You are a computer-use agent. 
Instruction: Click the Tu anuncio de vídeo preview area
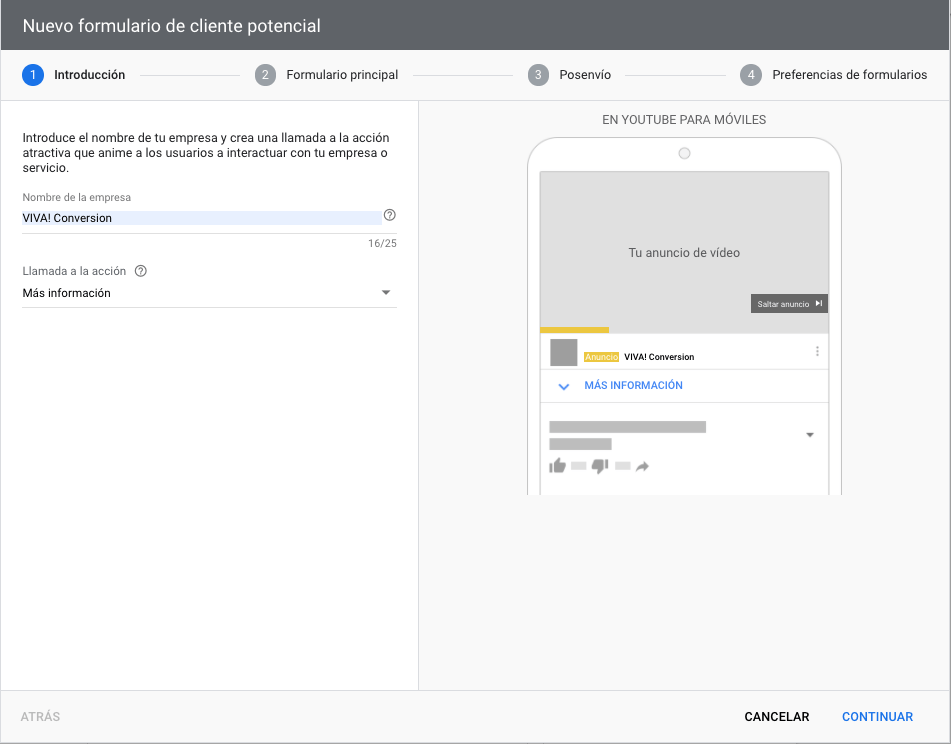[x=684, y=253]
